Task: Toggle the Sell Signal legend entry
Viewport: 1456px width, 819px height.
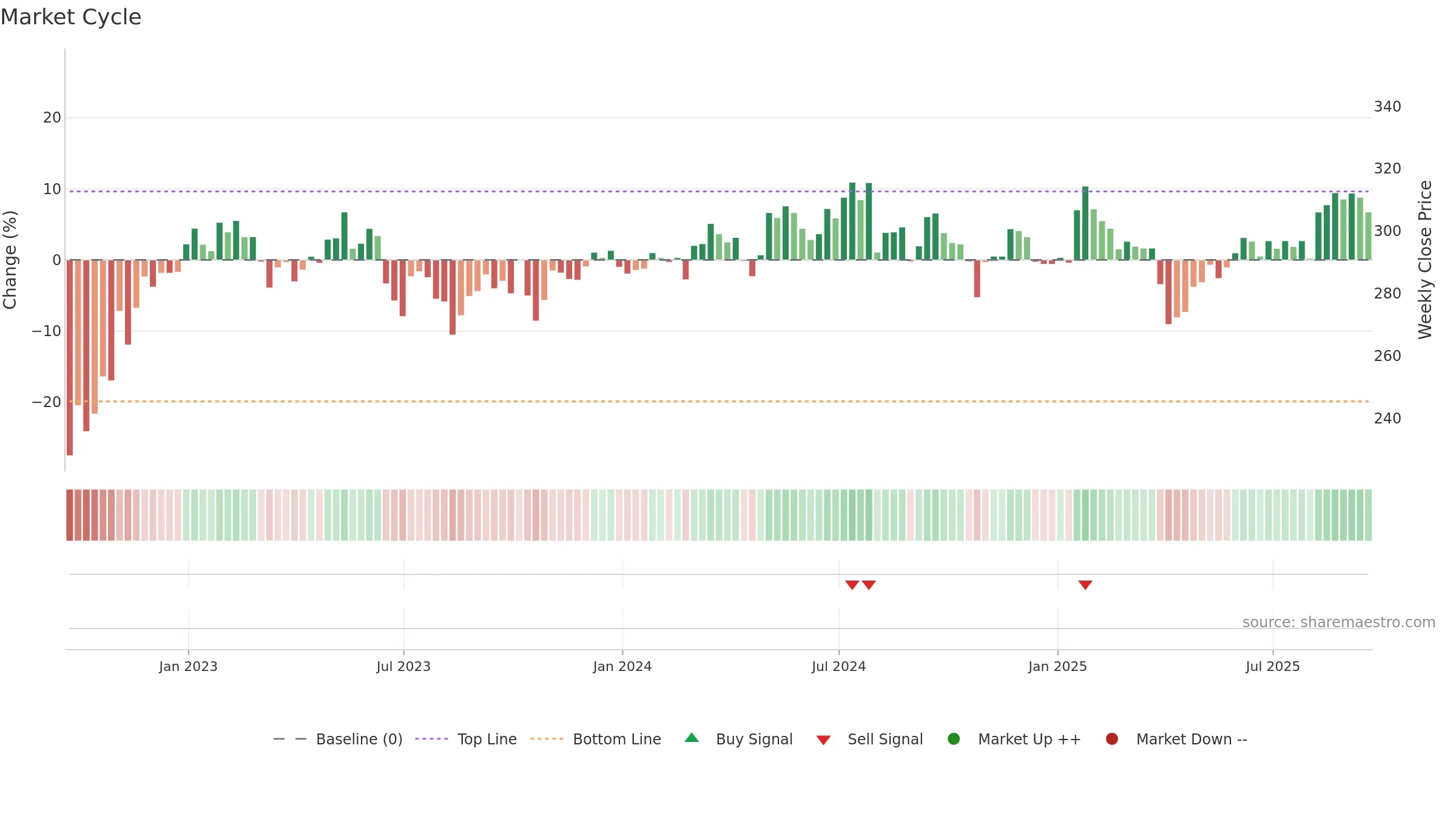Action: [x=869, y=739]
